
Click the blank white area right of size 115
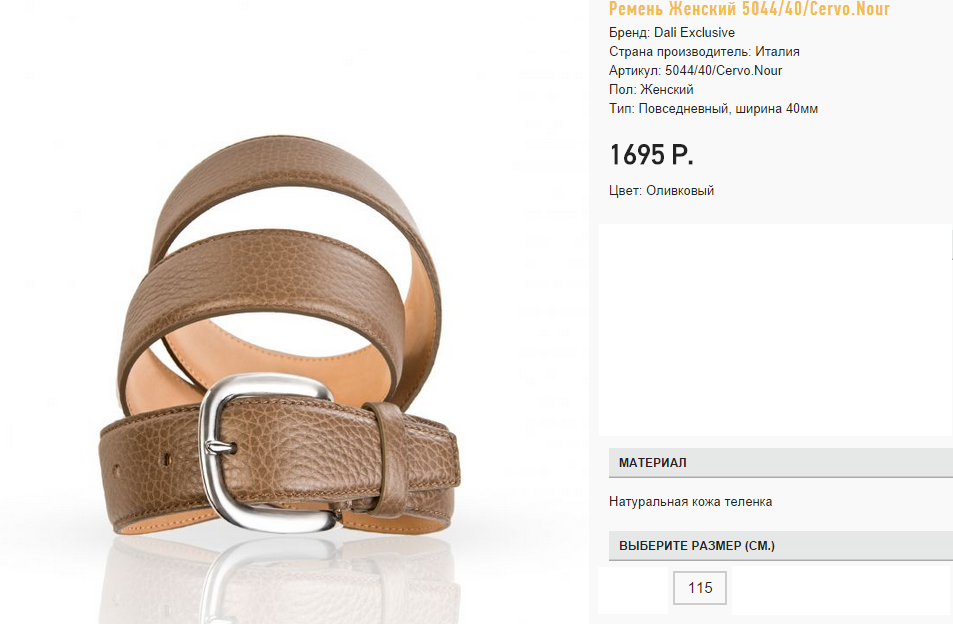(x=841, y=590)
